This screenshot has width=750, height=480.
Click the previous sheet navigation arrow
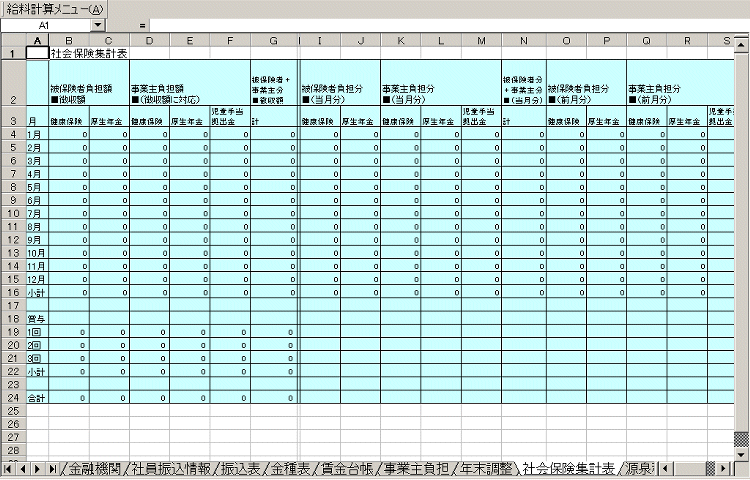[23, 468]
